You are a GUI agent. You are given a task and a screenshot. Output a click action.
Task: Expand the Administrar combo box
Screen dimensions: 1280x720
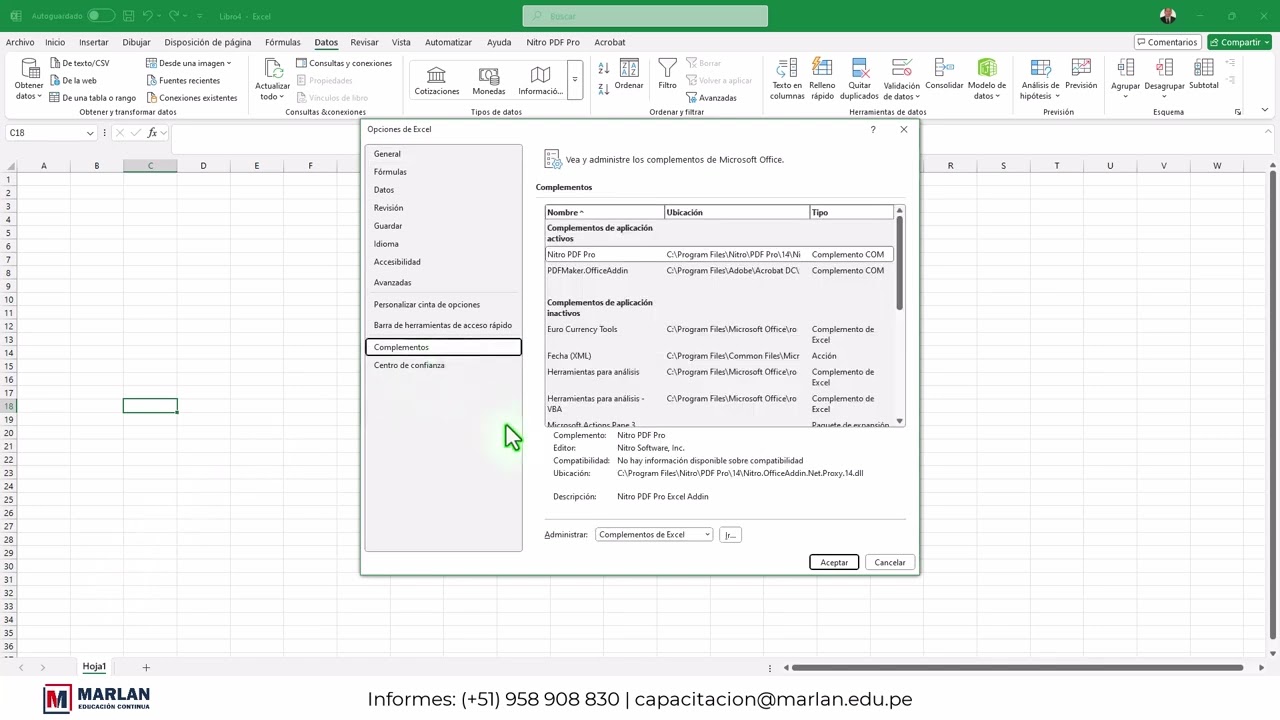pyautogui.click(x=654, y=535)
